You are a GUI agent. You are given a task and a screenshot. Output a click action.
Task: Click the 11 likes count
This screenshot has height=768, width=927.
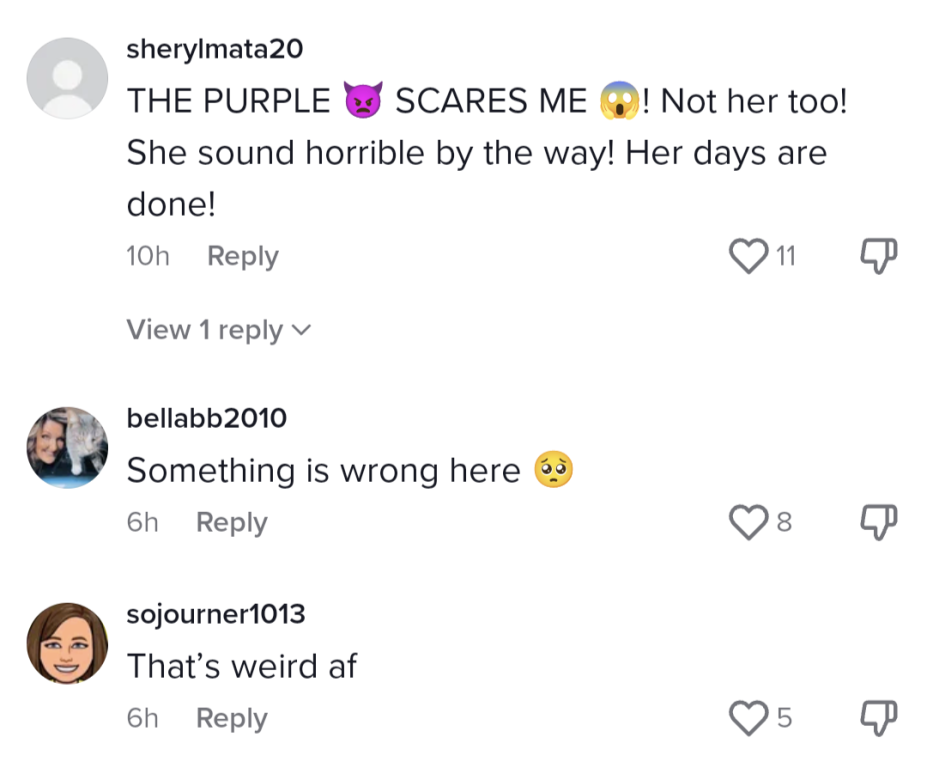[x=786, y=257]
